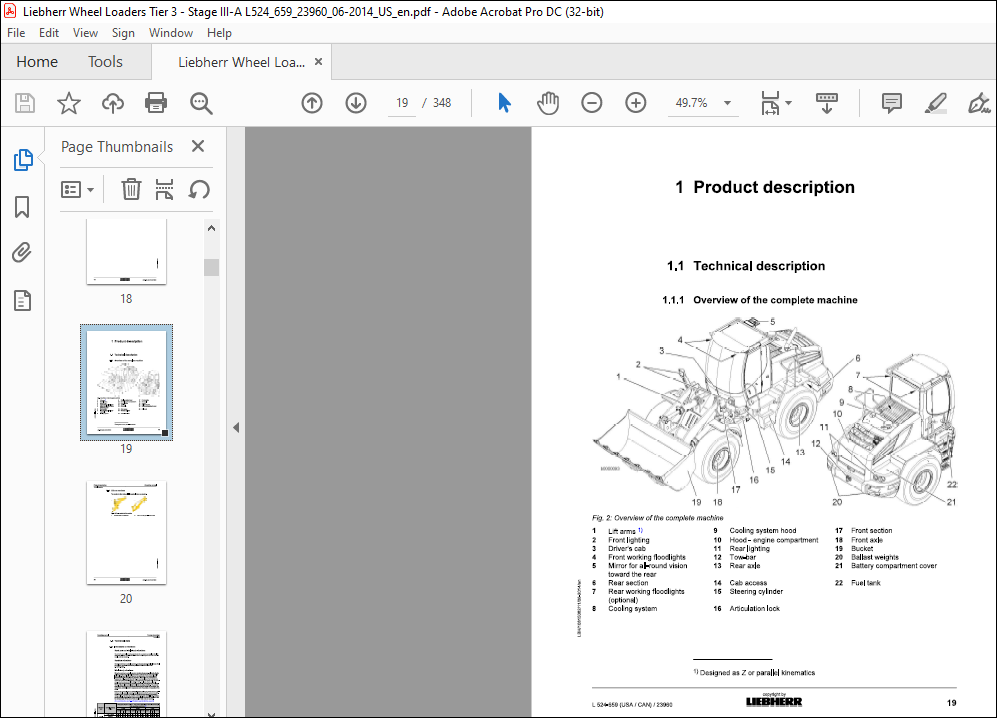Click the footnote link after Lift arms

(x=640, y=530)
